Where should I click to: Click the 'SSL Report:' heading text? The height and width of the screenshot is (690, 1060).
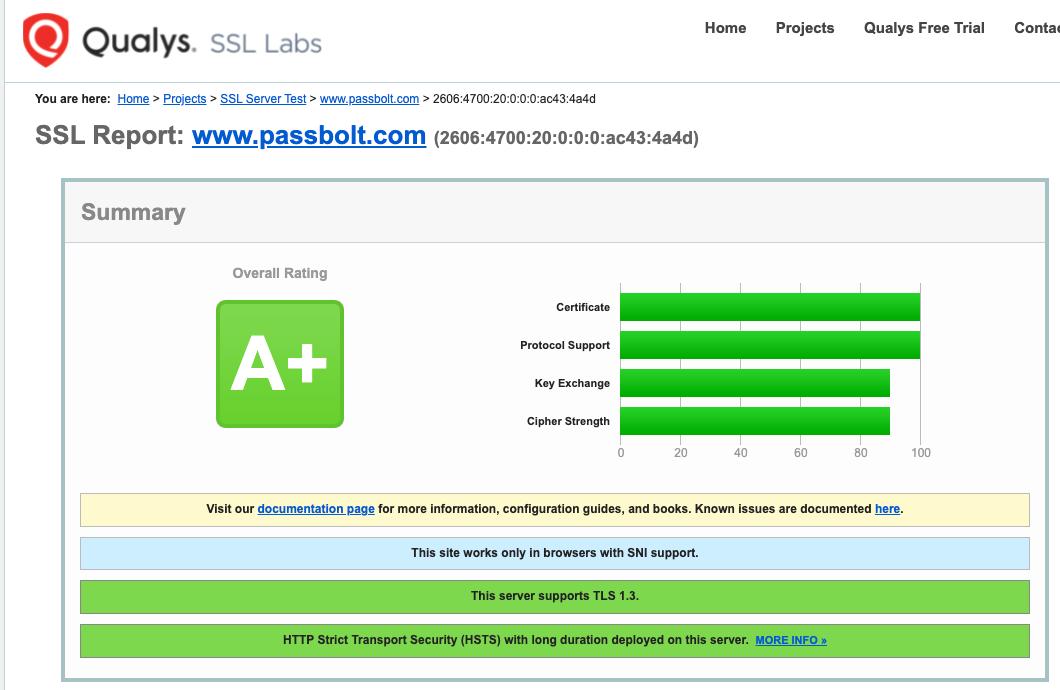pyautogui.click(x=110, y=135)
